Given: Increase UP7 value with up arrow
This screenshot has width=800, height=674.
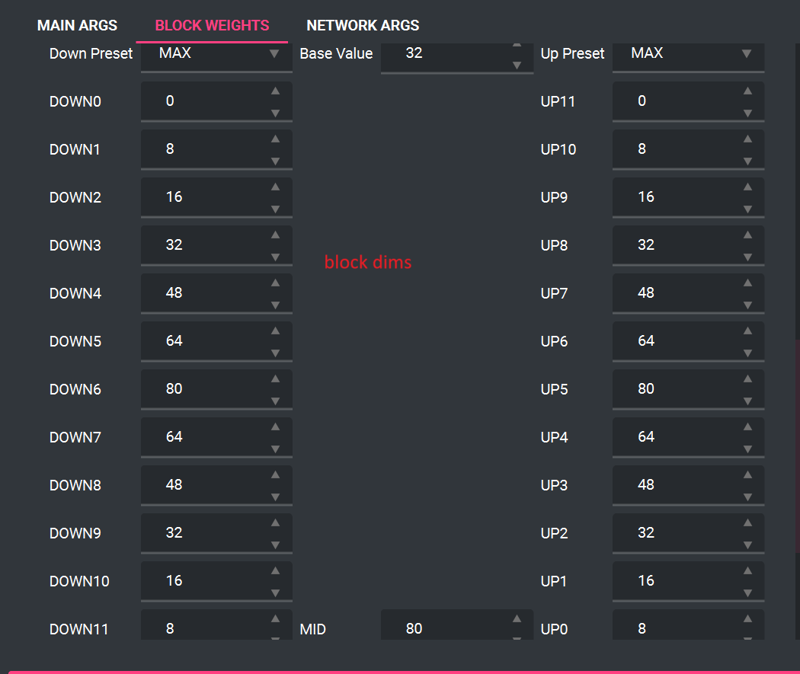Looking at the screenshot, I should pyautogui.click(x=747, y=283).
